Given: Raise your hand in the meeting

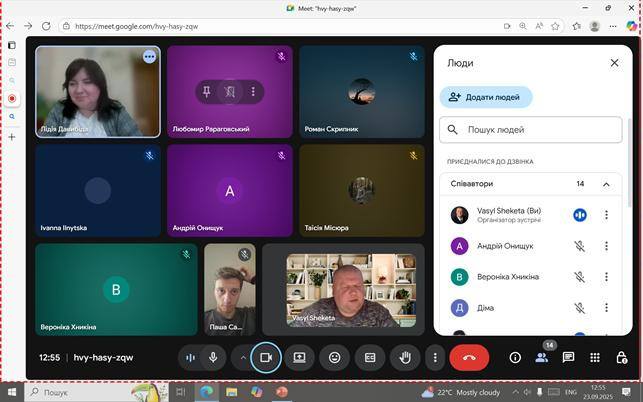Looking at the screenshot, I should tap(404, 357).
